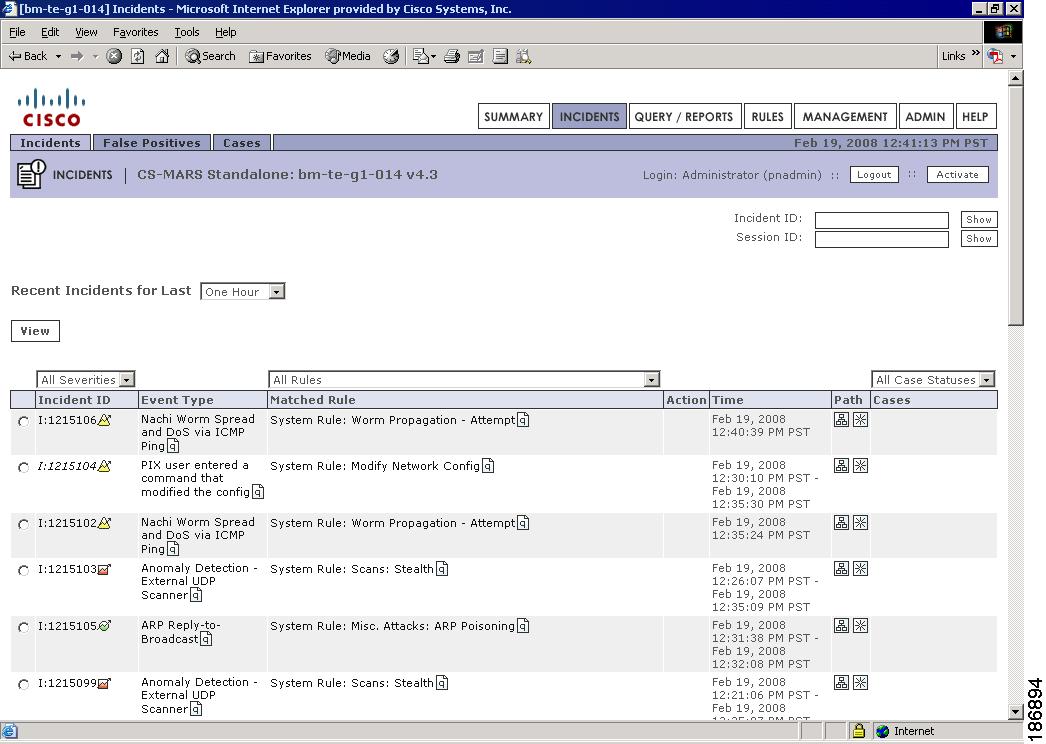Switch to the False Positives tab
1046x744 pixels.
pos(151,142)
